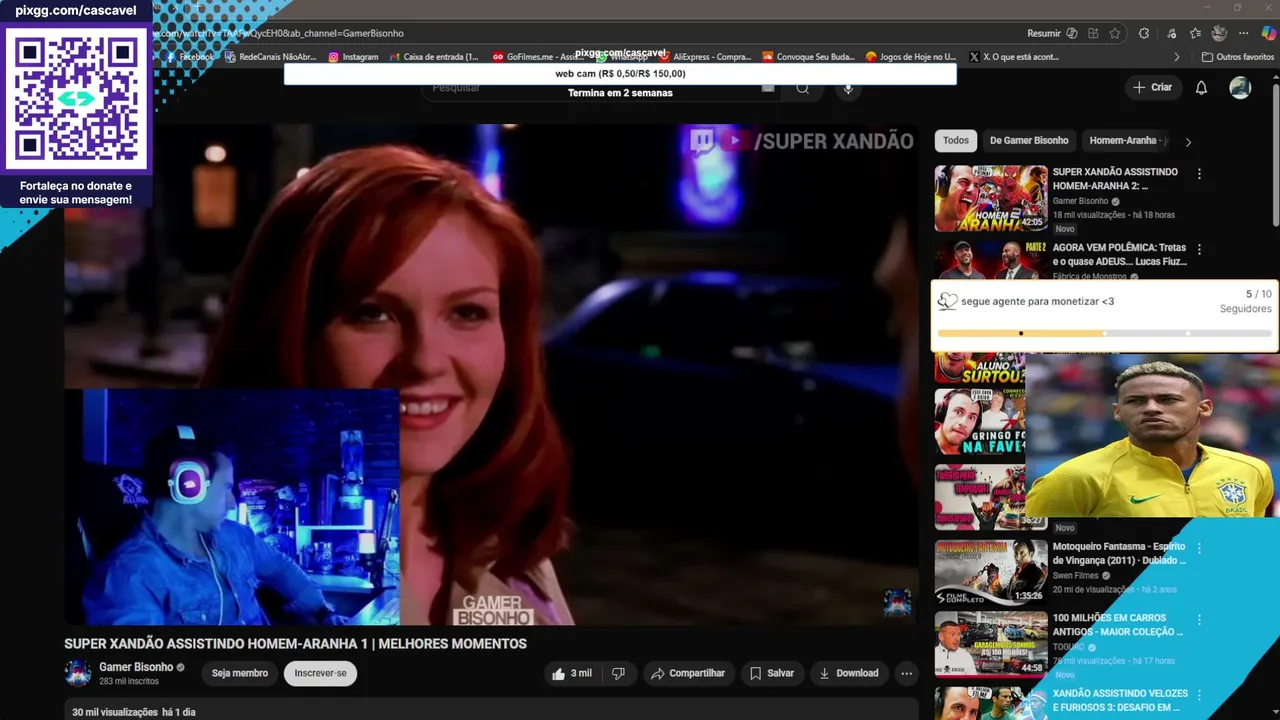
Task: Open the ALUNO SURTOU video thumbnail
Action: click(x=980, y=367)
